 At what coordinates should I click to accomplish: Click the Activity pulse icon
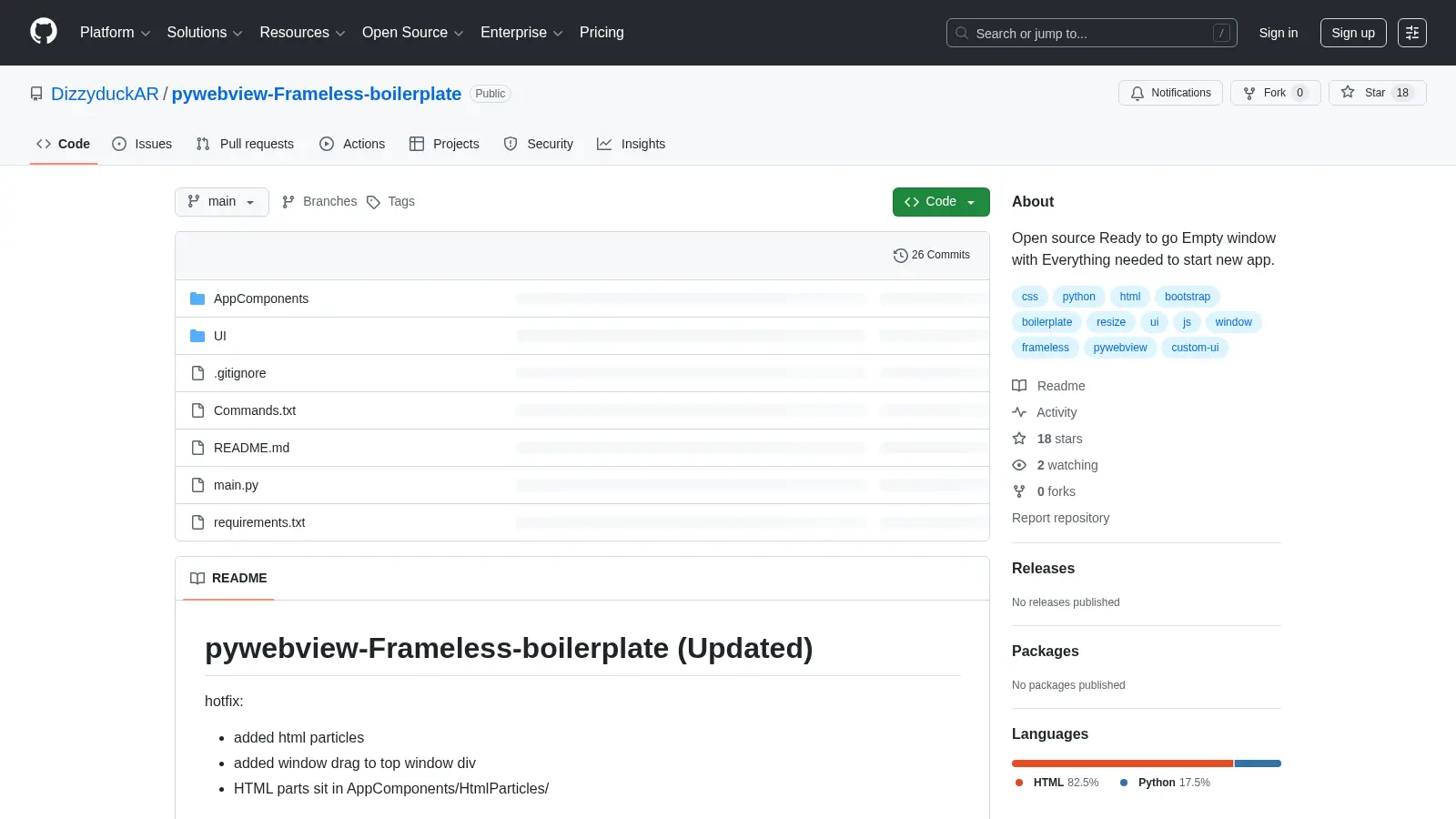[1019, 412]
